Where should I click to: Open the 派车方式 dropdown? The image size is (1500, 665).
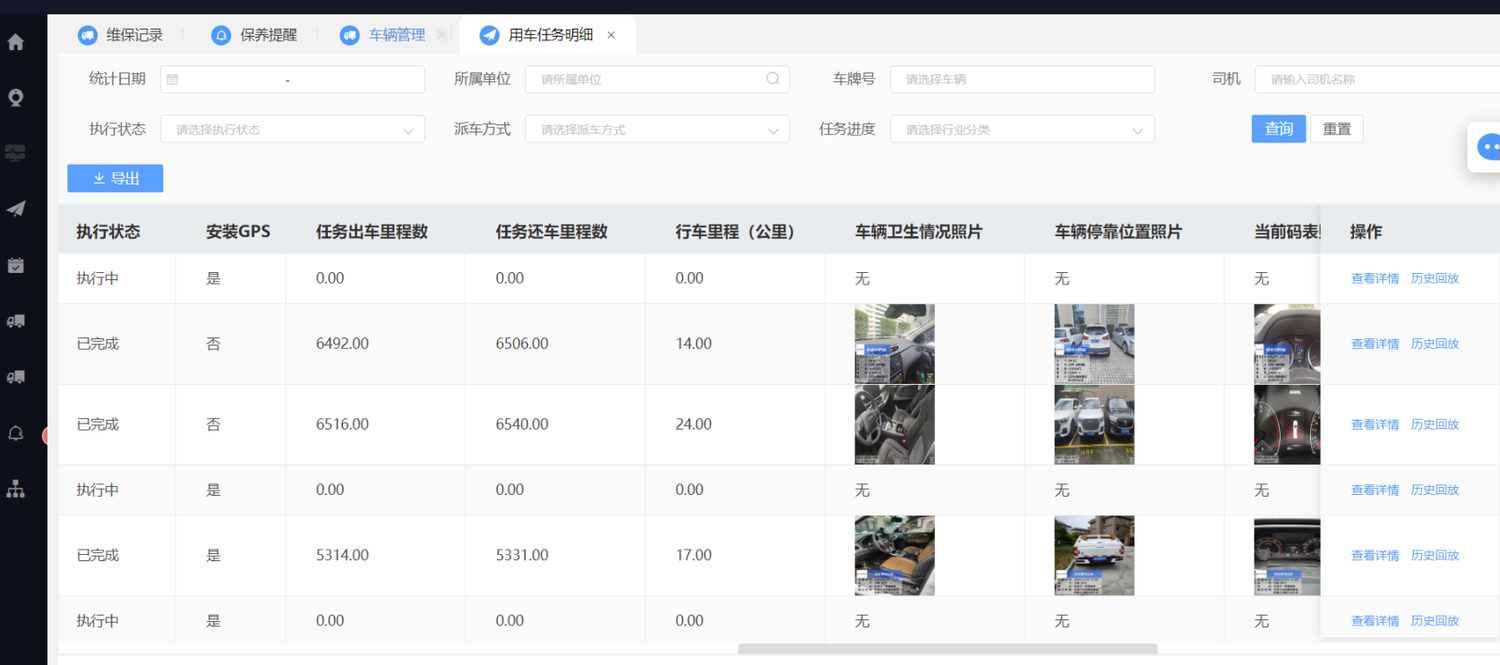[x=657, y=130]
